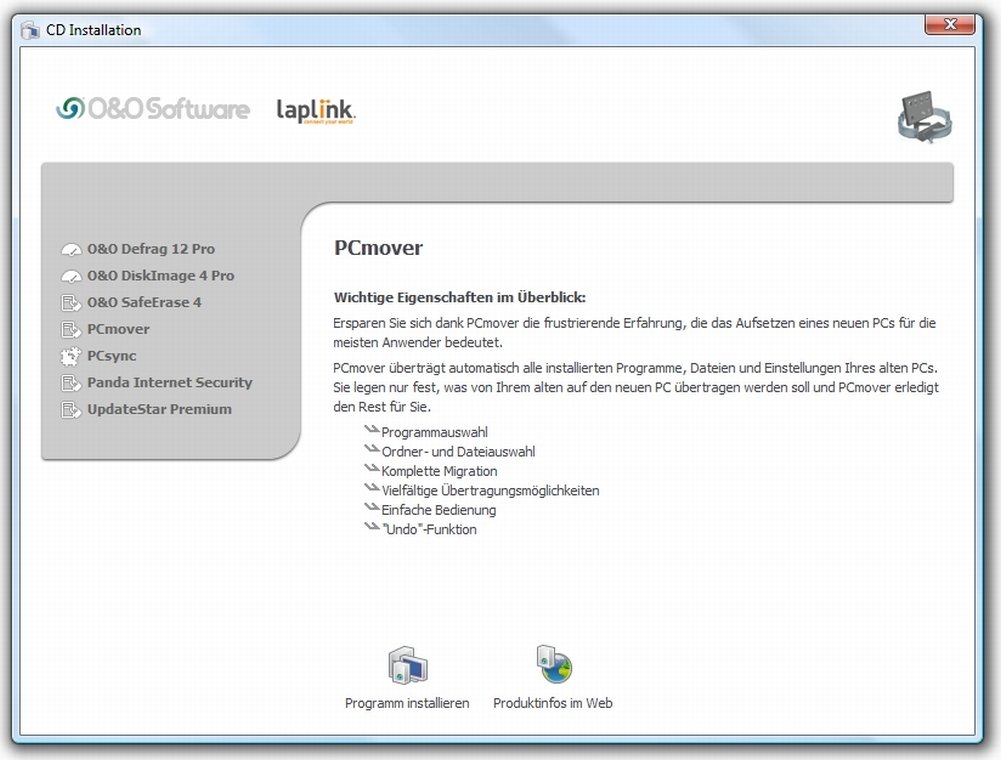Click the Programm installieren label

click(407, 703)
